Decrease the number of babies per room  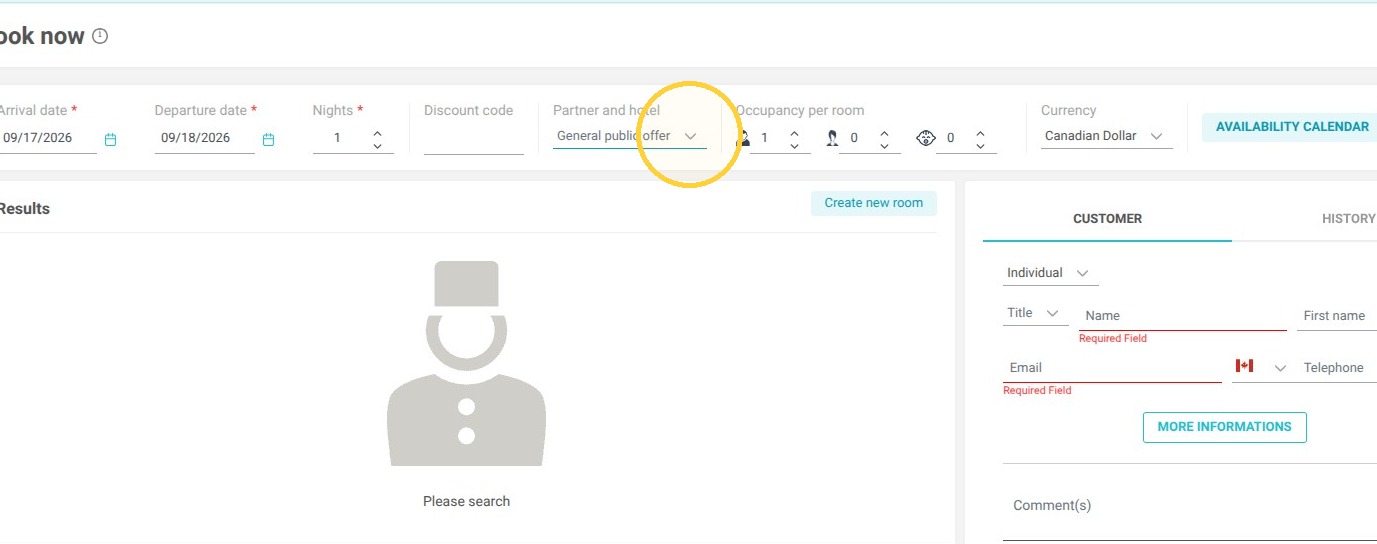pyautogui.click(x=980, y=146)
